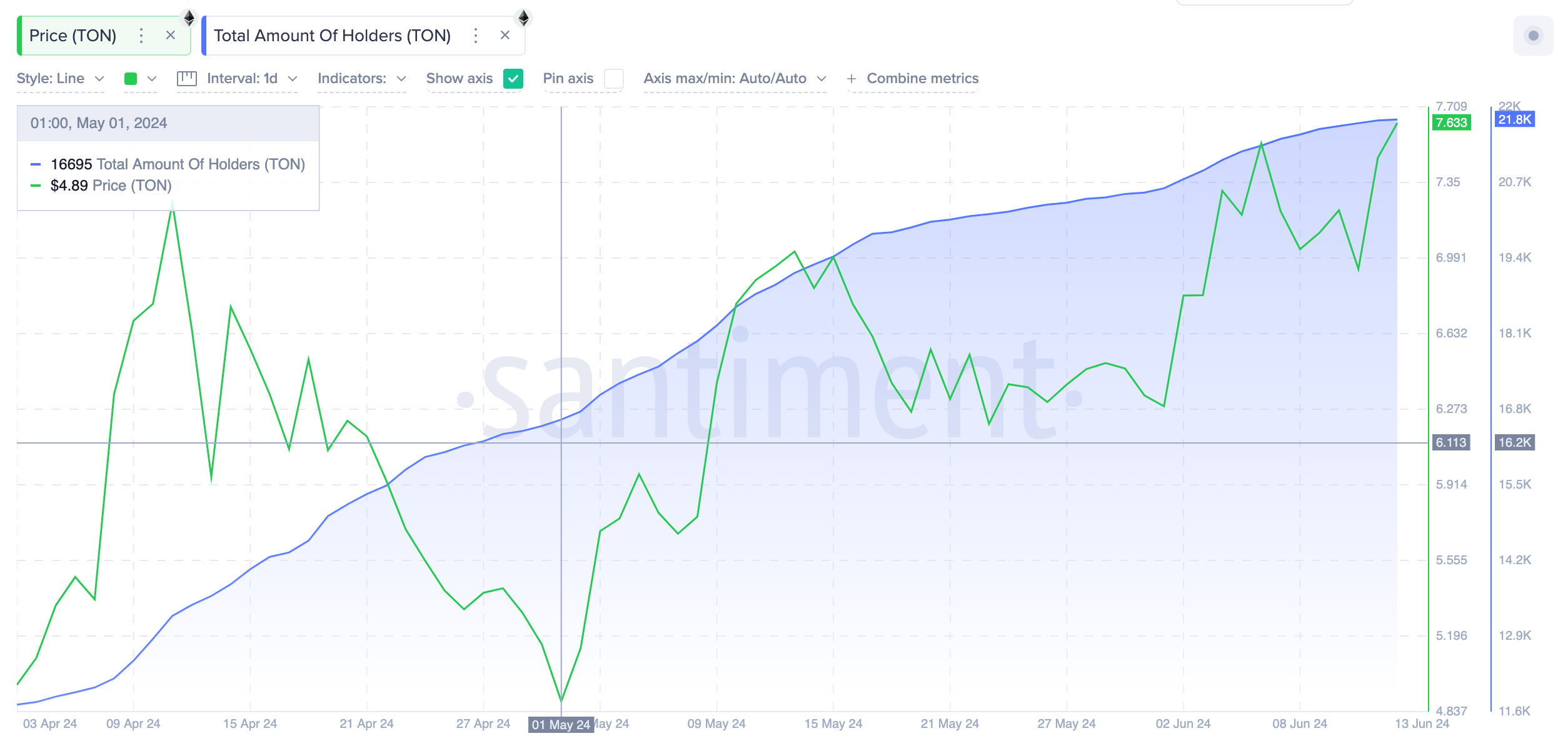Click Ethereum icon on Holders tab
Viewport: 1568px width, 746px height.
pyautogui.click(x=524, y=17)
